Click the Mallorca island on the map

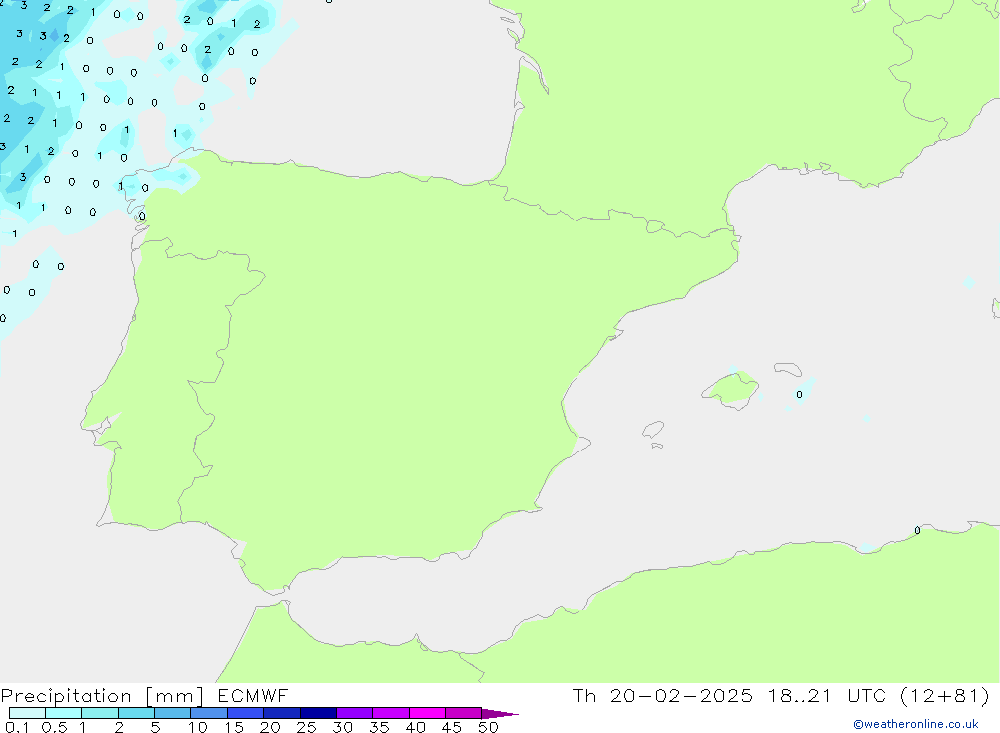(730, 389)
